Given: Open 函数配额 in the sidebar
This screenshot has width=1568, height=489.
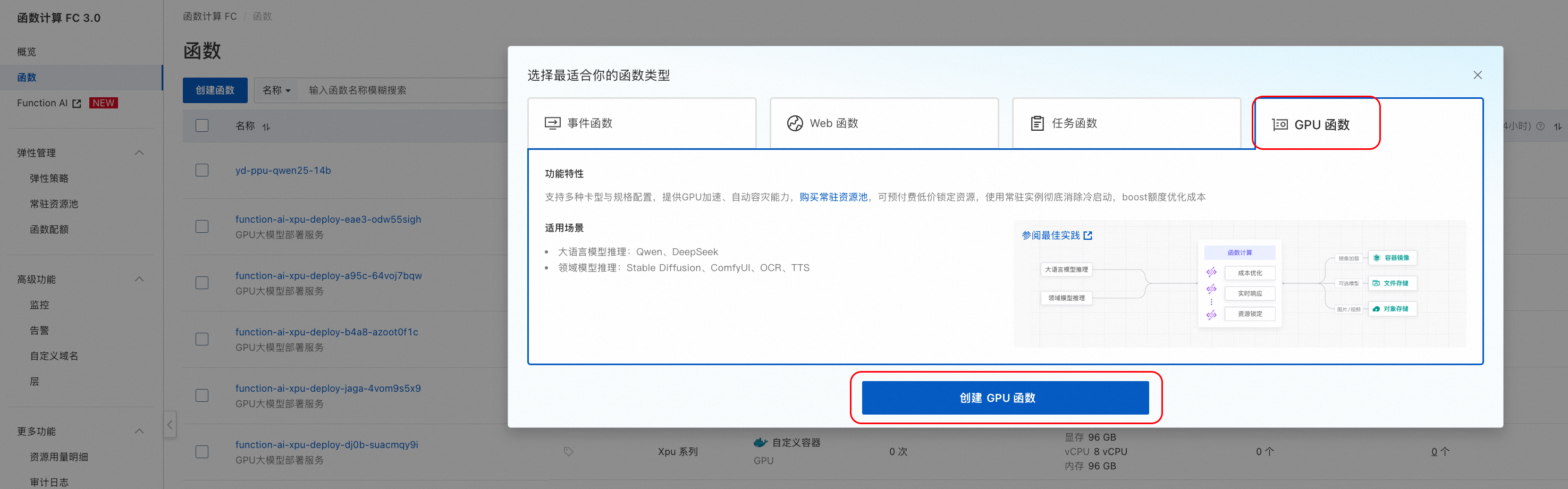Looking at the screenshot, I should [49, 230].
